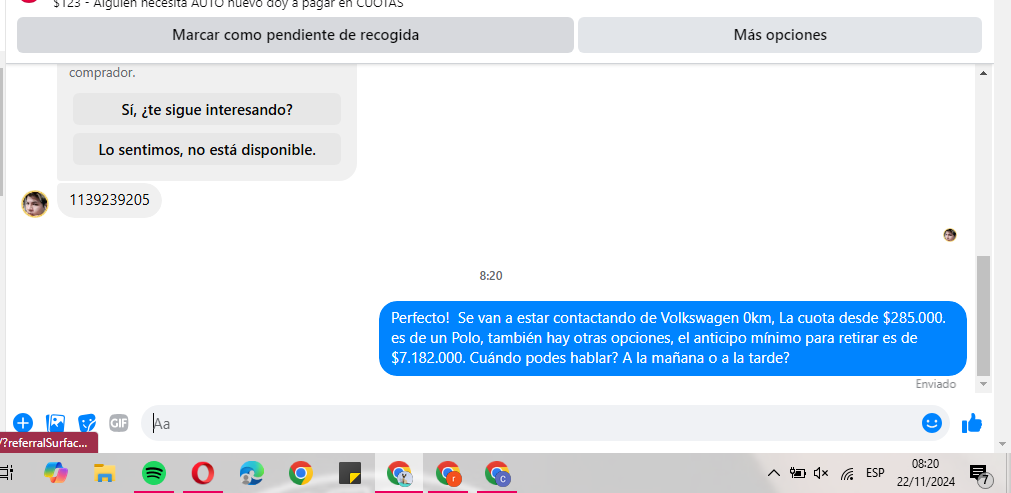Open Spotify from the taskbar
The image size is (1011, 493).
153,474
